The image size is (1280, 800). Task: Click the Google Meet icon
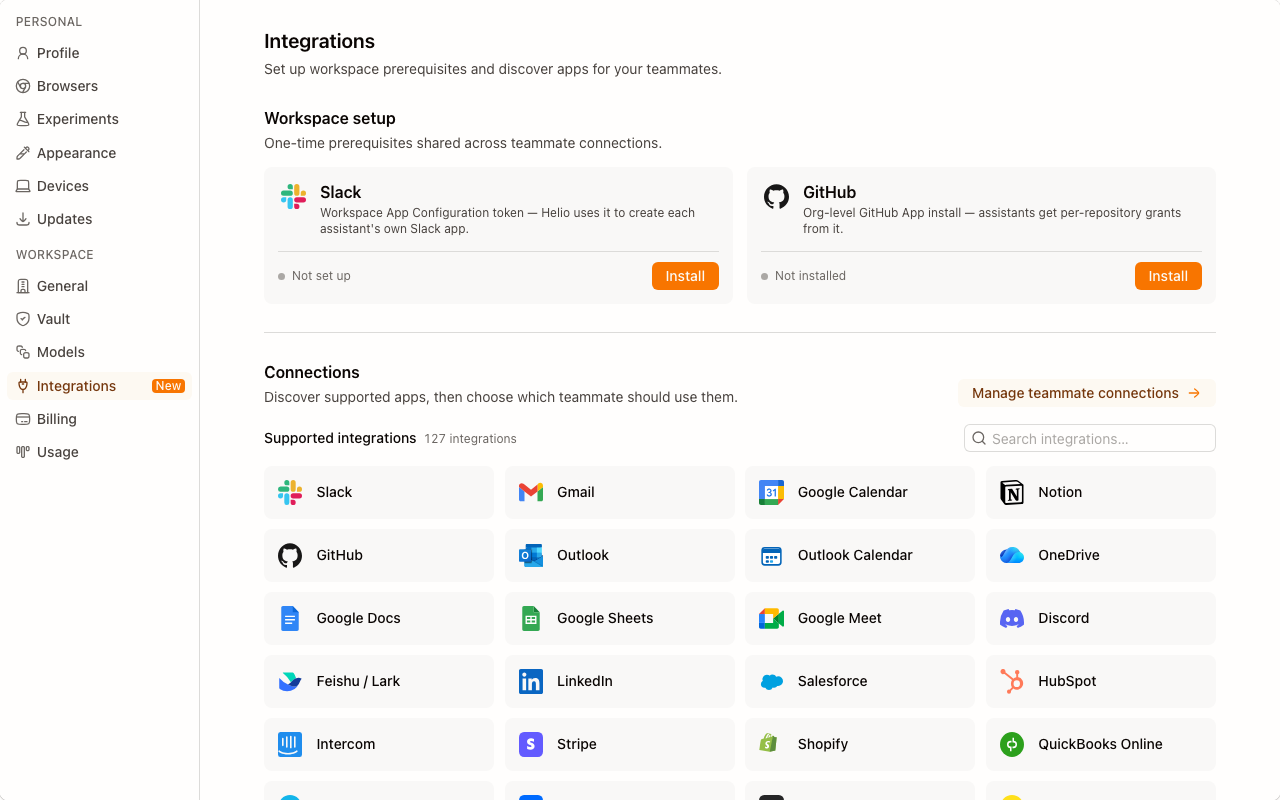[771, 618]
